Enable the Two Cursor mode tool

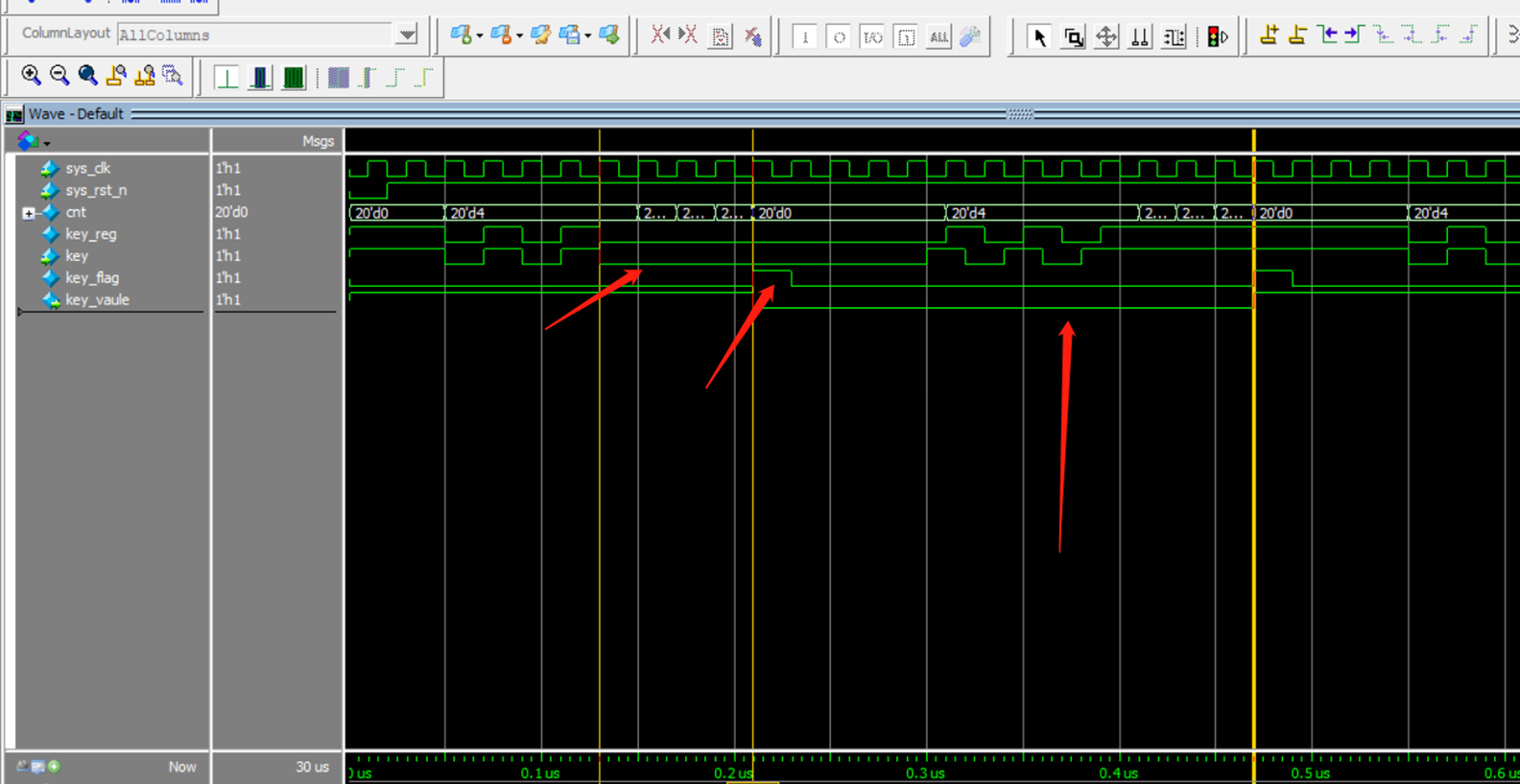click(1139, 37)
